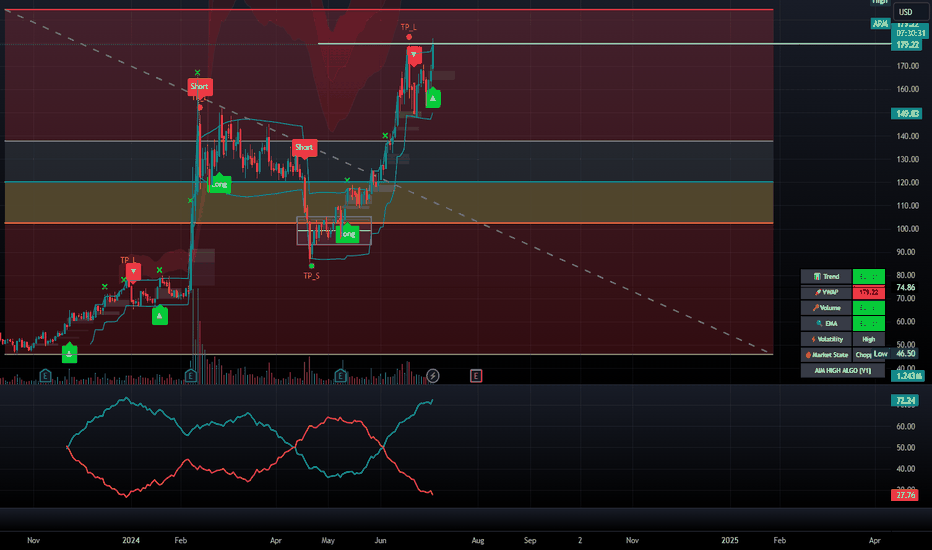932x550 pixels.
Task: Click the 140.00 price scale label
Action: [908, 136]
